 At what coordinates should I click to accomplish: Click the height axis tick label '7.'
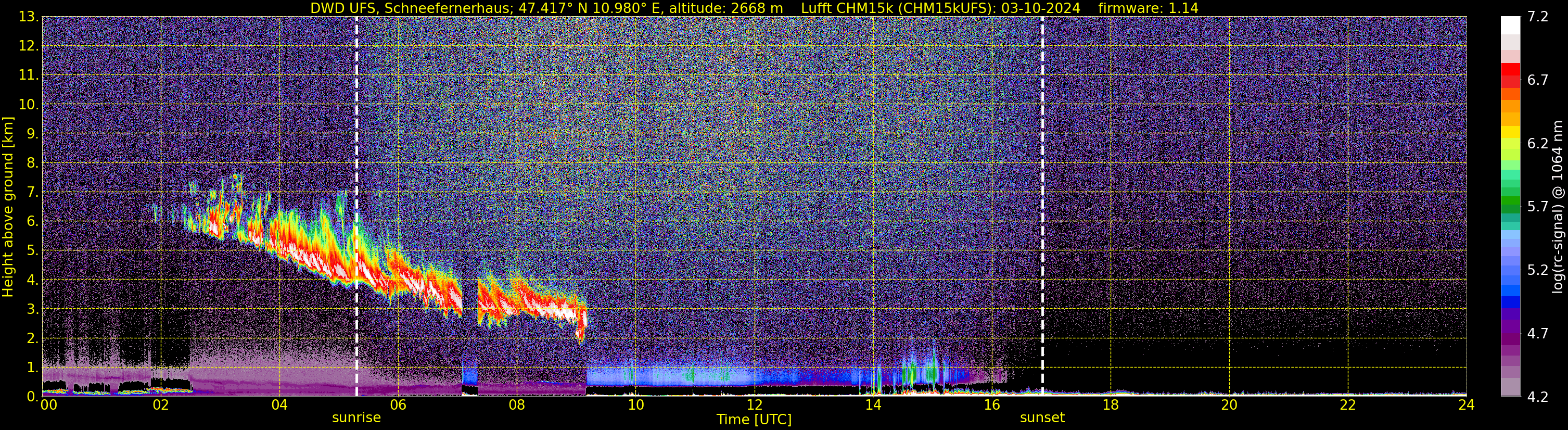(x=32, y=192)
